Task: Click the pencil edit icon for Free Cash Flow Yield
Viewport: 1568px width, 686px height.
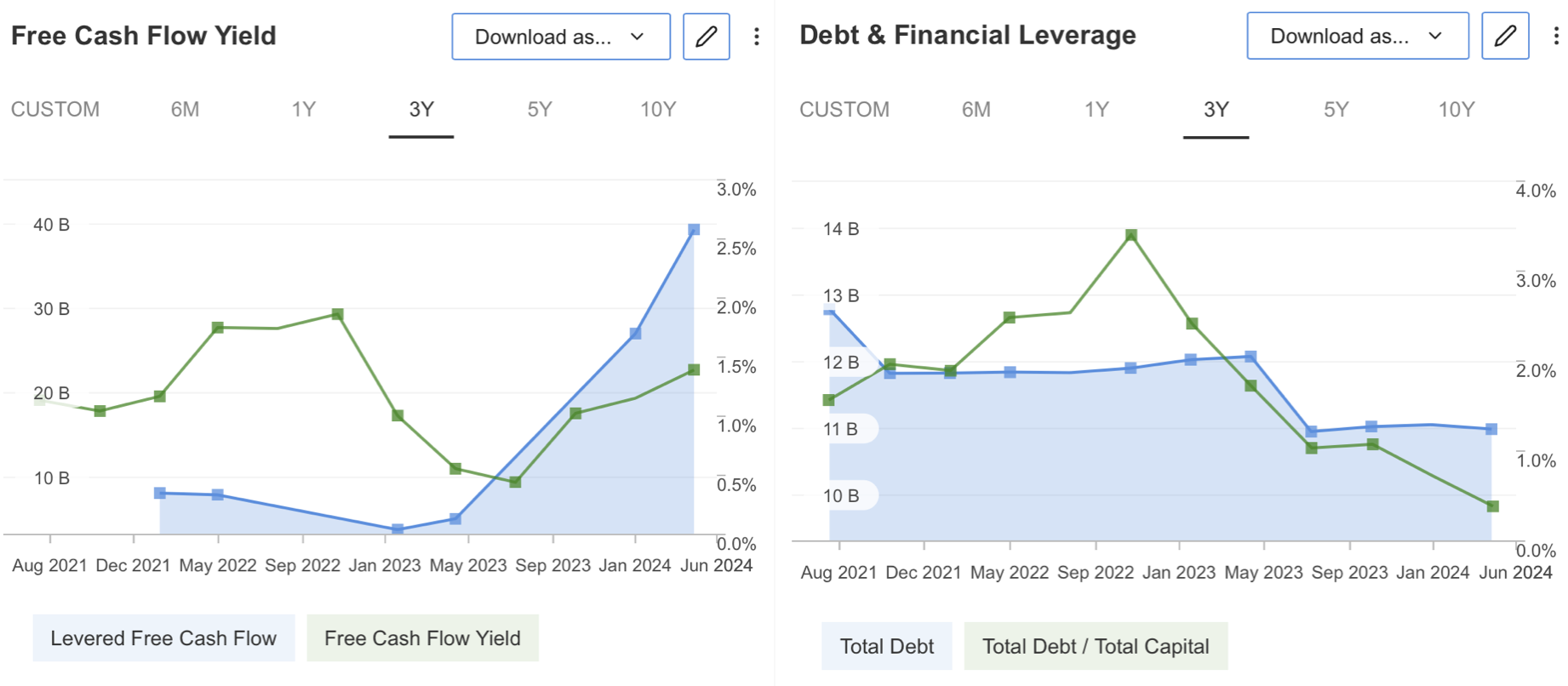Action: point(706,37)
